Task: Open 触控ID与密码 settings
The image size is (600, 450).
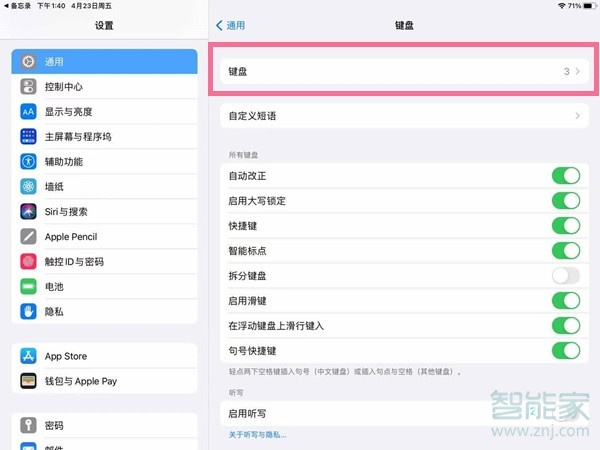Action: [104, 261]
